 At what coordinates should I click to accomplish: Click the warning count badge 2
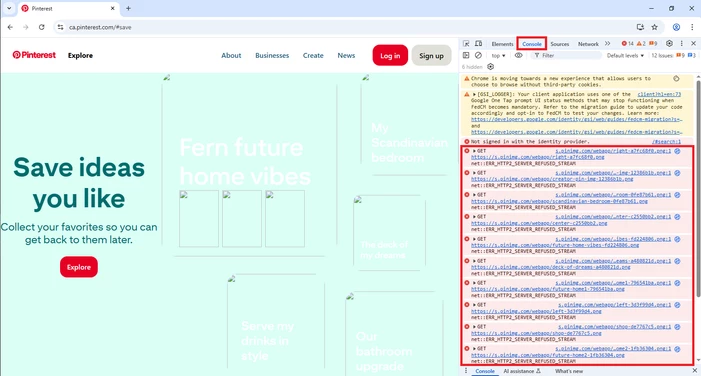click(x=641, y=43)
